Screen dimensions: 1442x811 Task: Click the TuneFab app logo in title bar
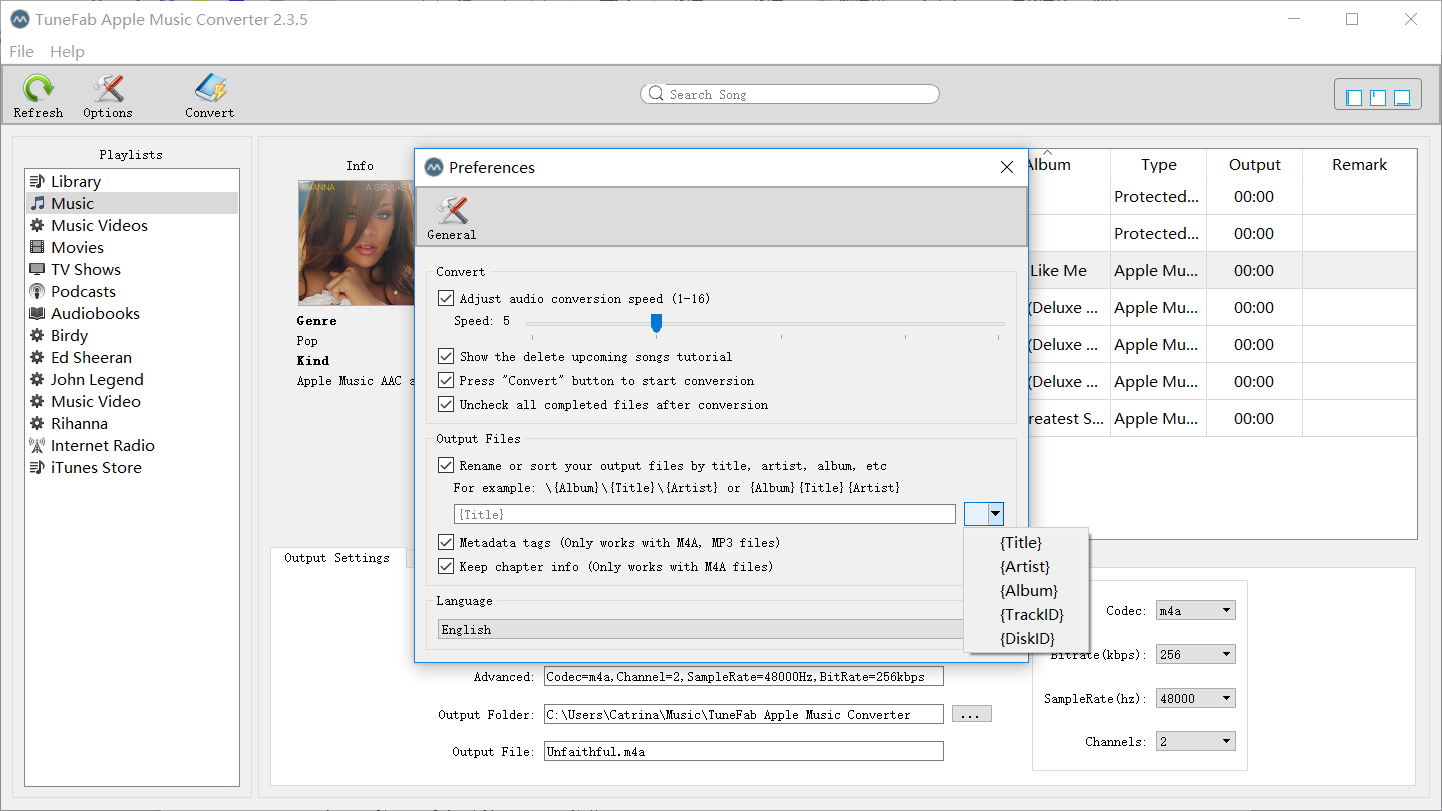[20, 20]
